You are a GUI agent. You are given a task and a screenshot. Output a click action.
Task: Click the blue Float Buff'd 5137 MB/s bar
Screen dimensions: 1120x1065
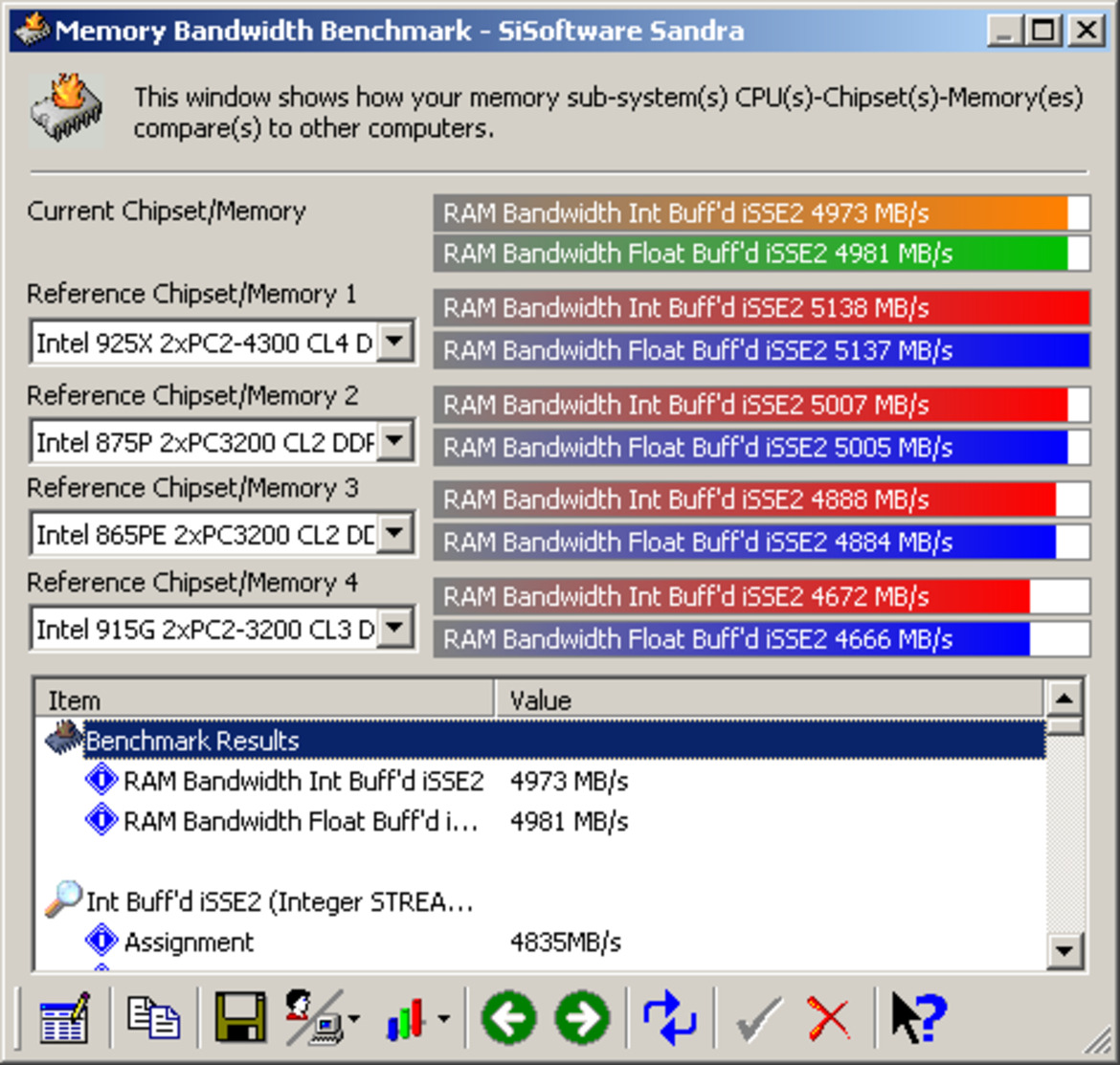[x=761, y=350]
